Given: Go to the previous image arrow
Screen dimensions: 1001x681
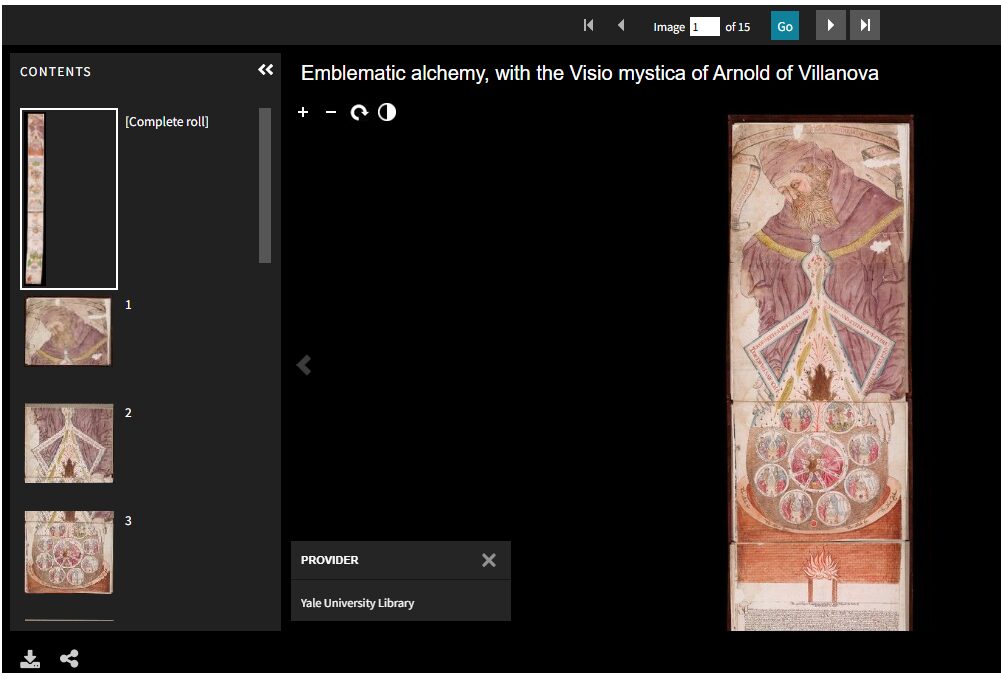Looking at the screenshot, I should [x=621, y=26].
